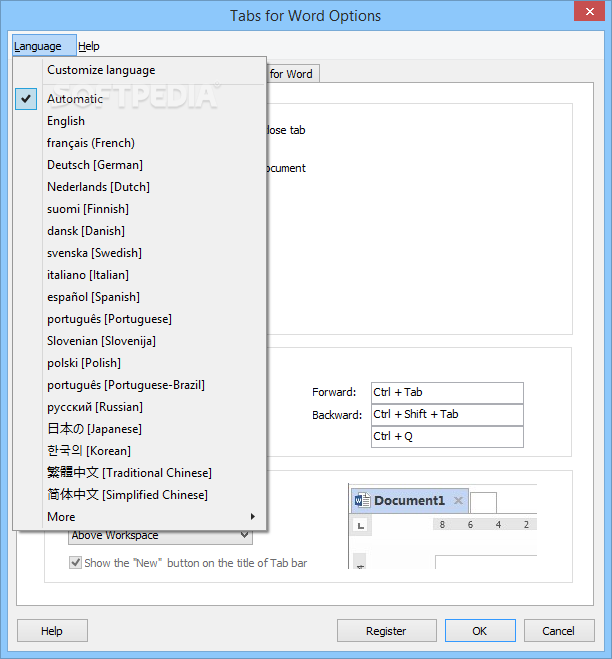The height and width of the screenshot is (659, 612).
Task: Confirm with the OK button
Action: tap(480, 630)
